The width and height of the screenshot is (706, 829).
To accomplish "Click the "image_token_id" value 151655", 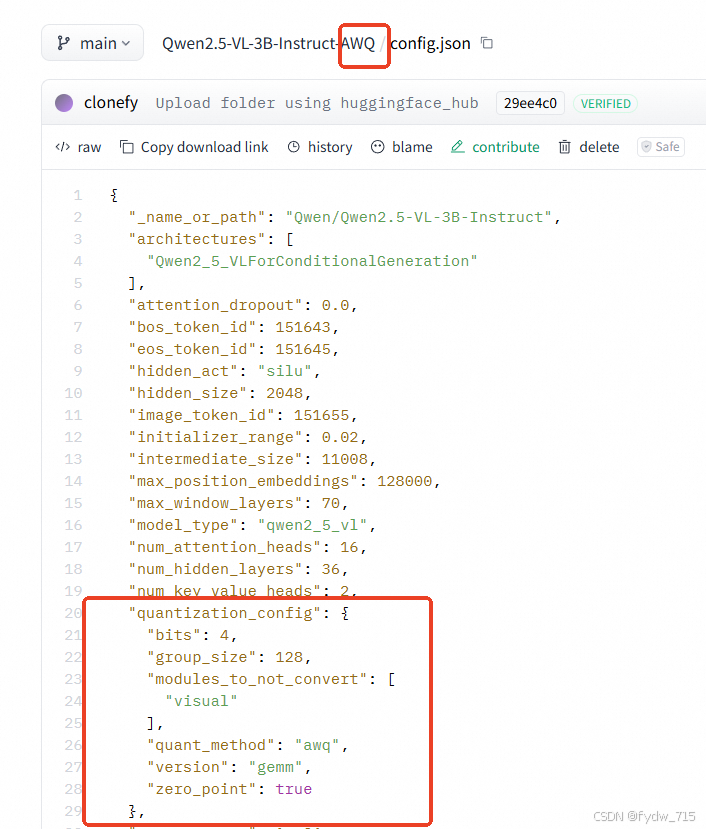I will click(322, 415).
